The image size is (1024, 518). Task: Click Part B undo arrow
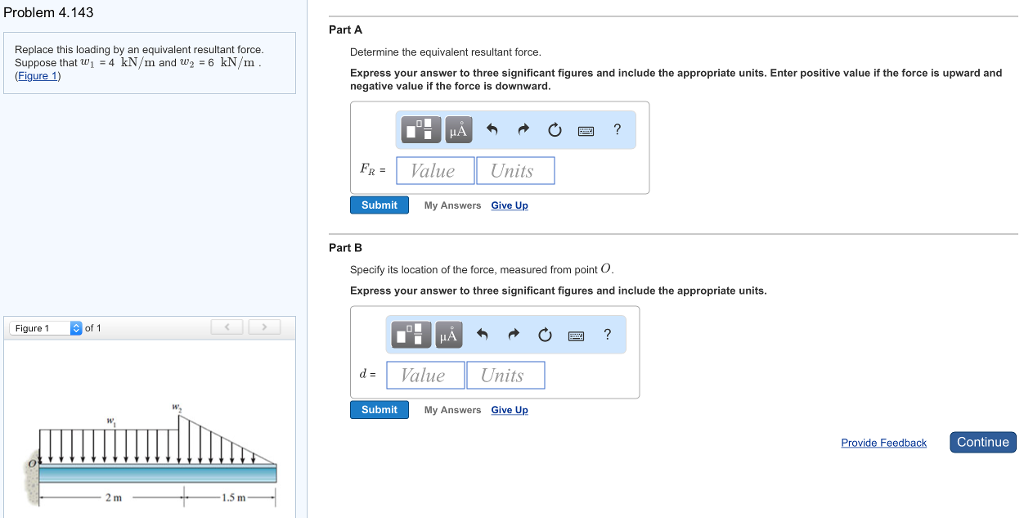point(481,335)
